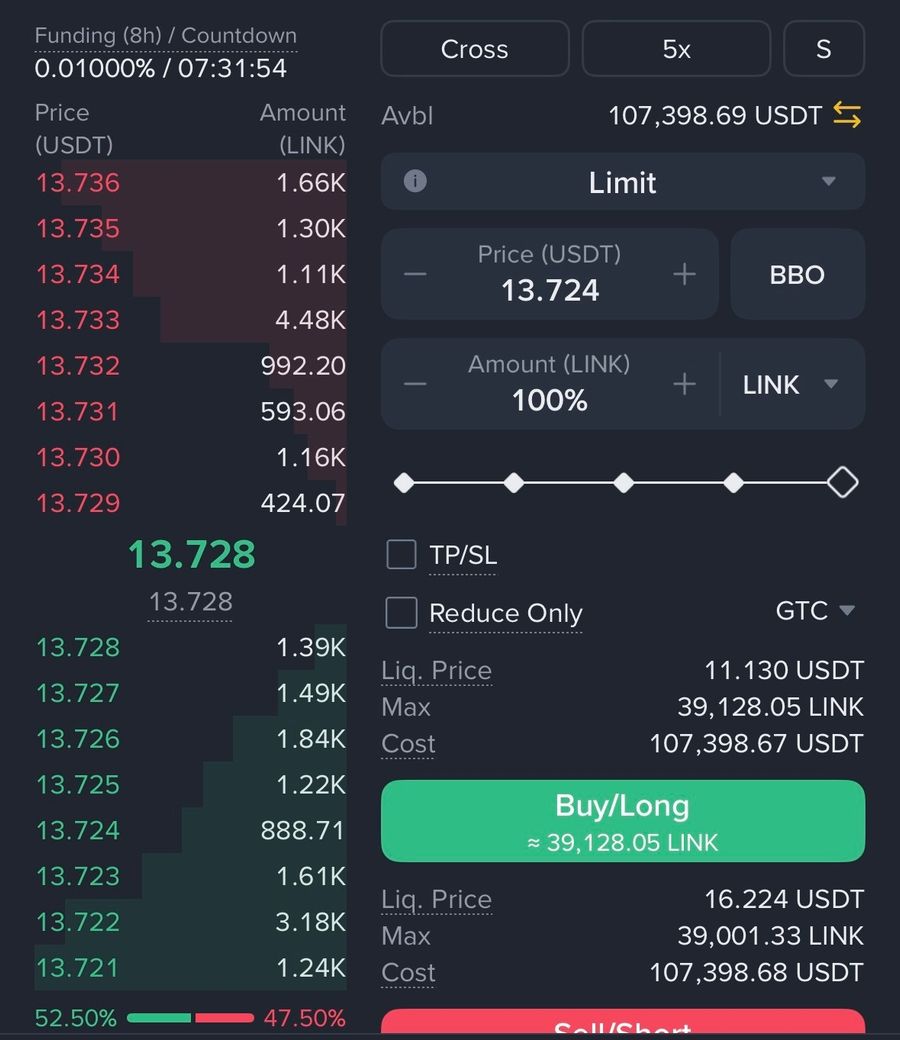Select the 13.733 ask price row

pos(190,320)
